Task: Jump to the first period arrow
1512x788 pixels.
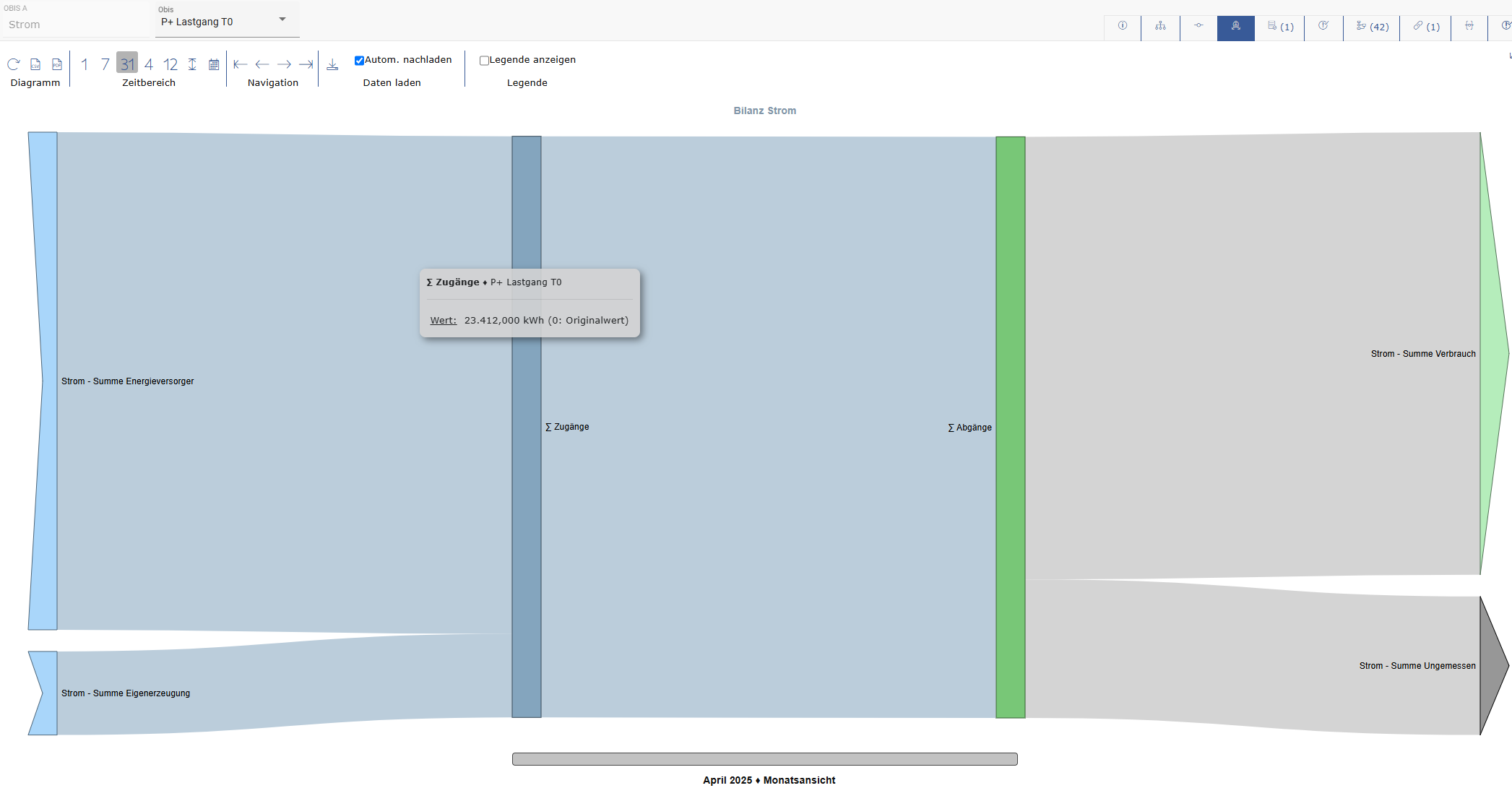Action: [241, 64]
